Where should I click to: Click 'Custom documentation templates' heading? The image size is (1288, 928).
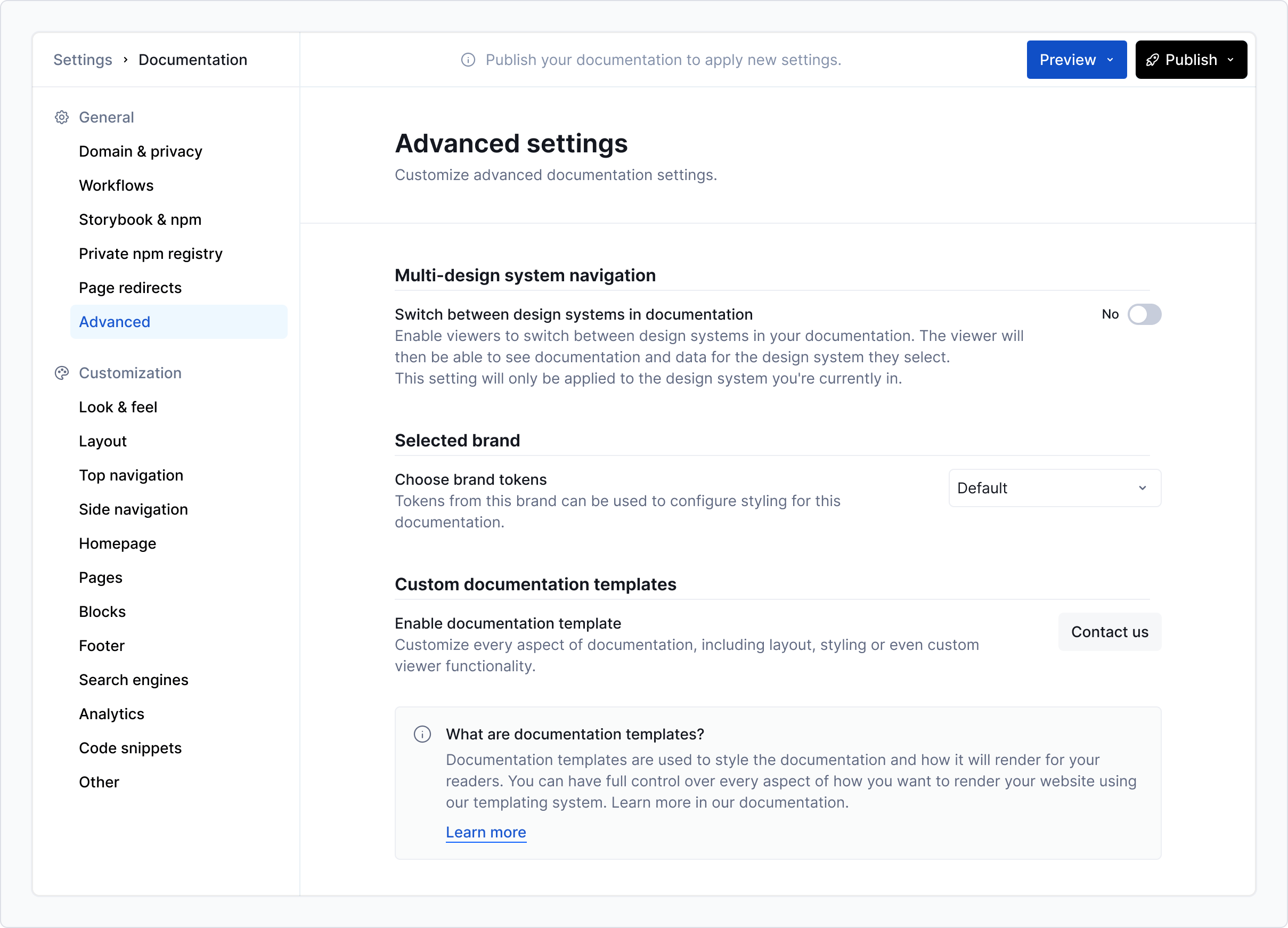535,584
